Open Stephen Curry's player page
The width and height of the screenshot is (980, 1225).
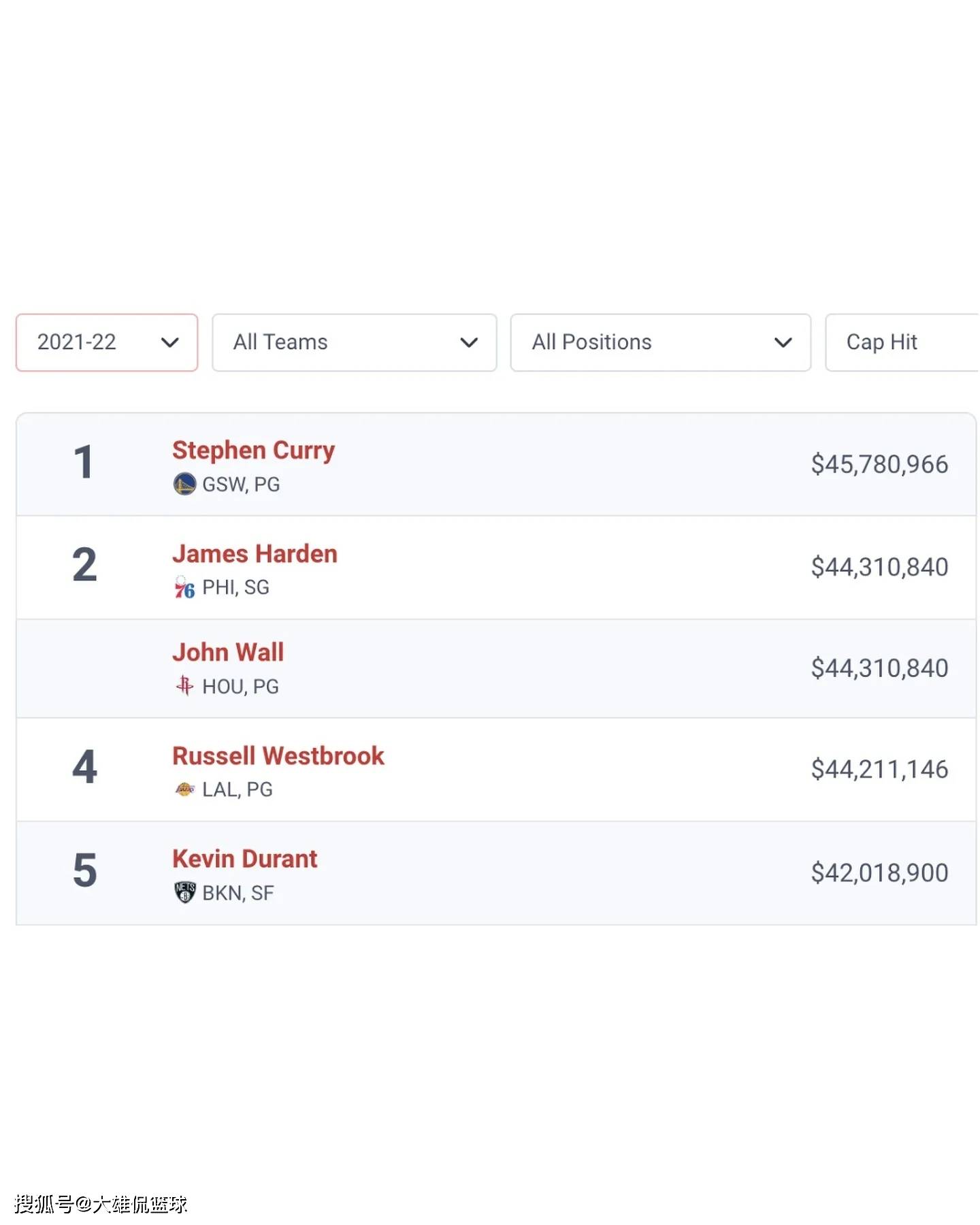tap(253, 451)
